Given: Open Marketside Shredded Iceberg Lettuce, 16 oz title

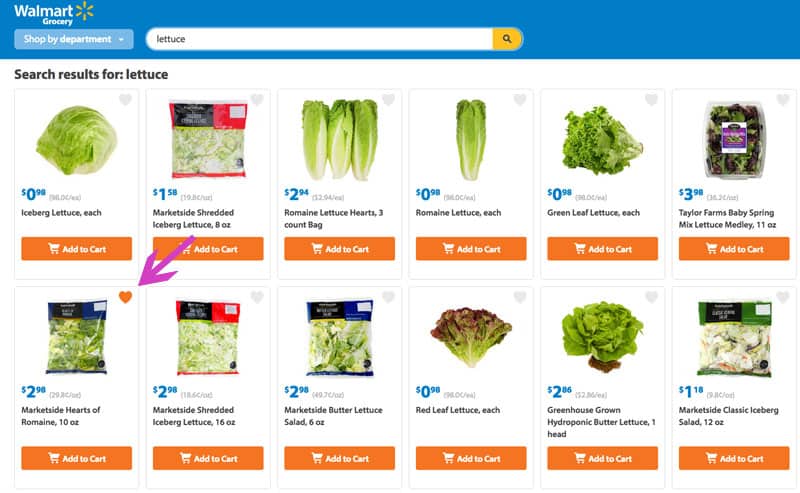Looking at the screenshot, I should (194, 416).
